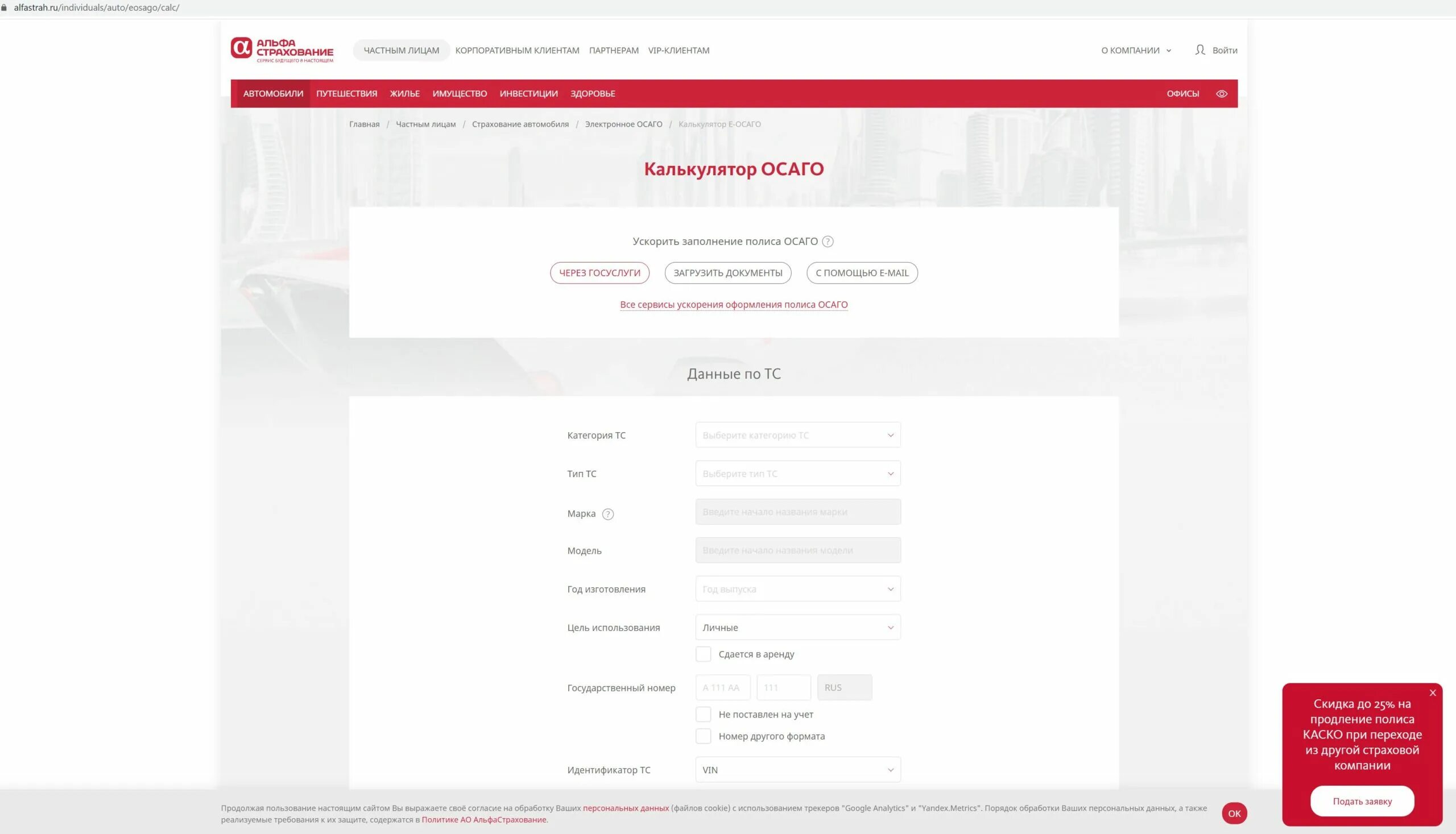Toggle the visually impaired eye icon
Screen dimensions: 1456x834
point(1222,94)
